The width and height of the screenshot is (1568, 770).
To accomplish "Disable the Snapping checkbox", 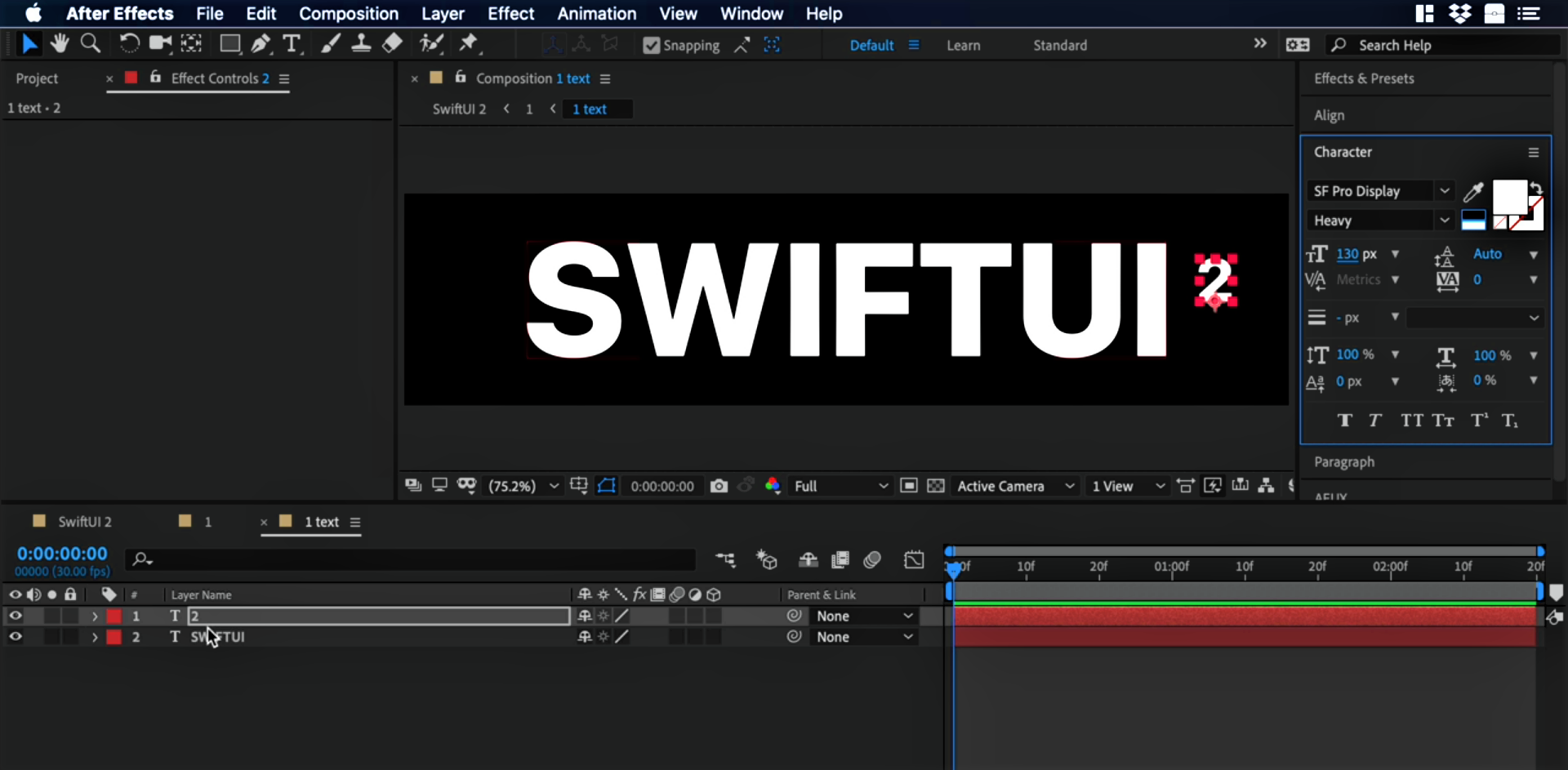I will coord(651,46).
